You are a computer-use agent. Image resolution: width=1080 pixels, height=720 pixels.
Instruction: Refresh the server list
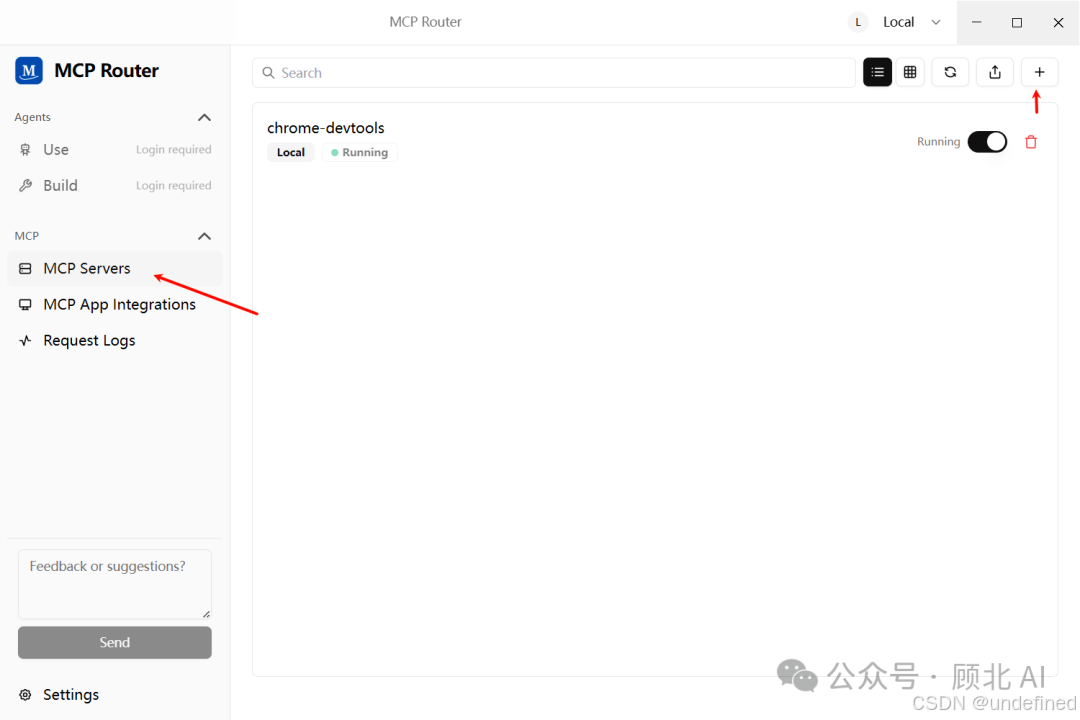click(x=950, y=72)
